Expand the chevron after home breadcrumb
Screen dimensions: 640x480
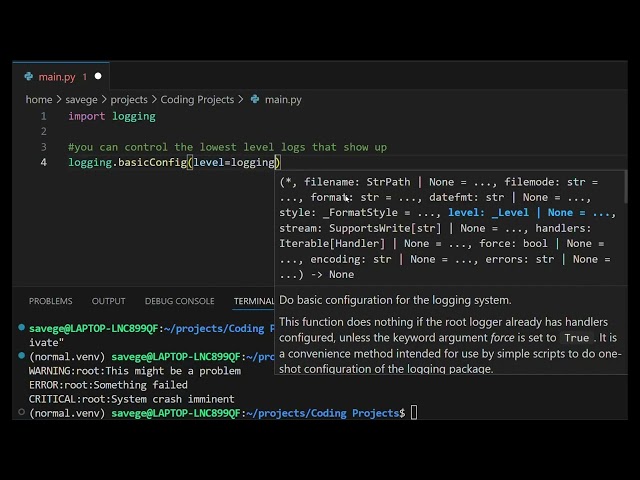tap(59, 100)
